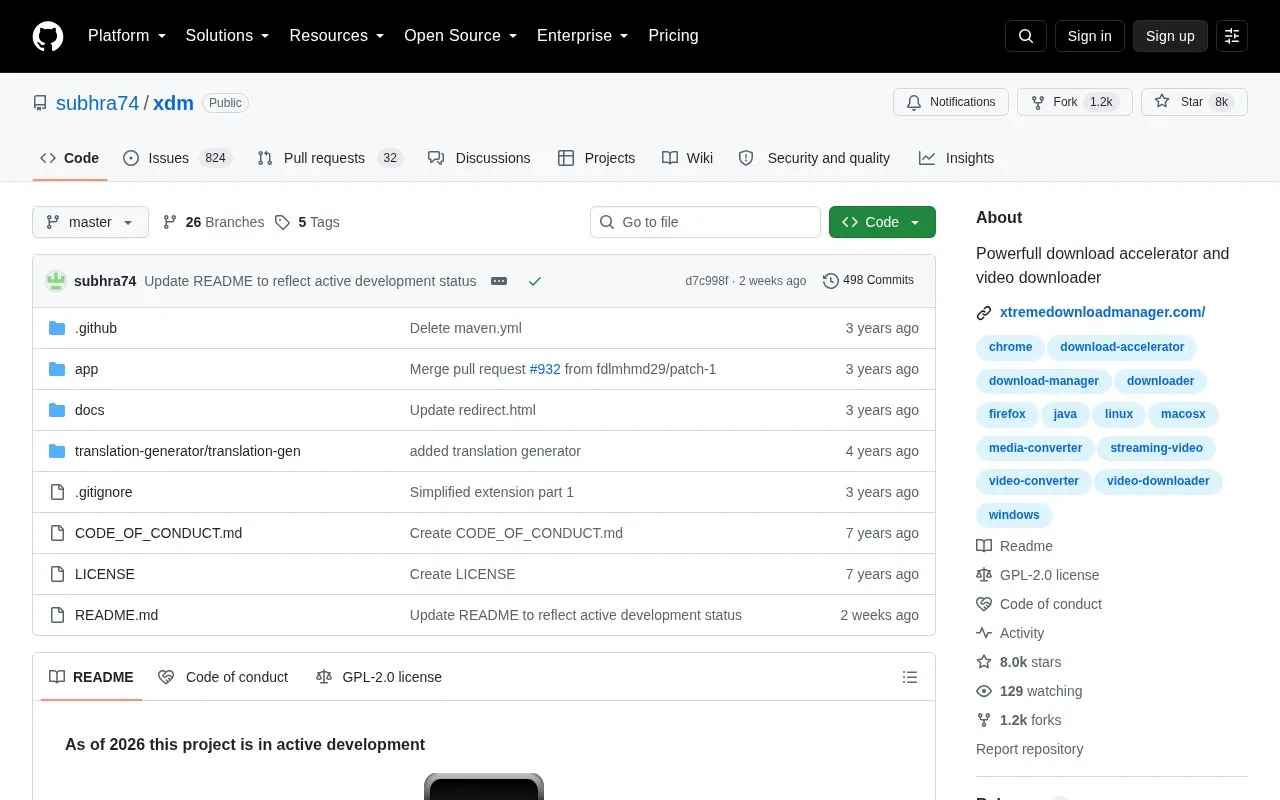Viewport: 1280px width, 800px height.
Task: Click the Fork button
Action: pos(1075,102)
